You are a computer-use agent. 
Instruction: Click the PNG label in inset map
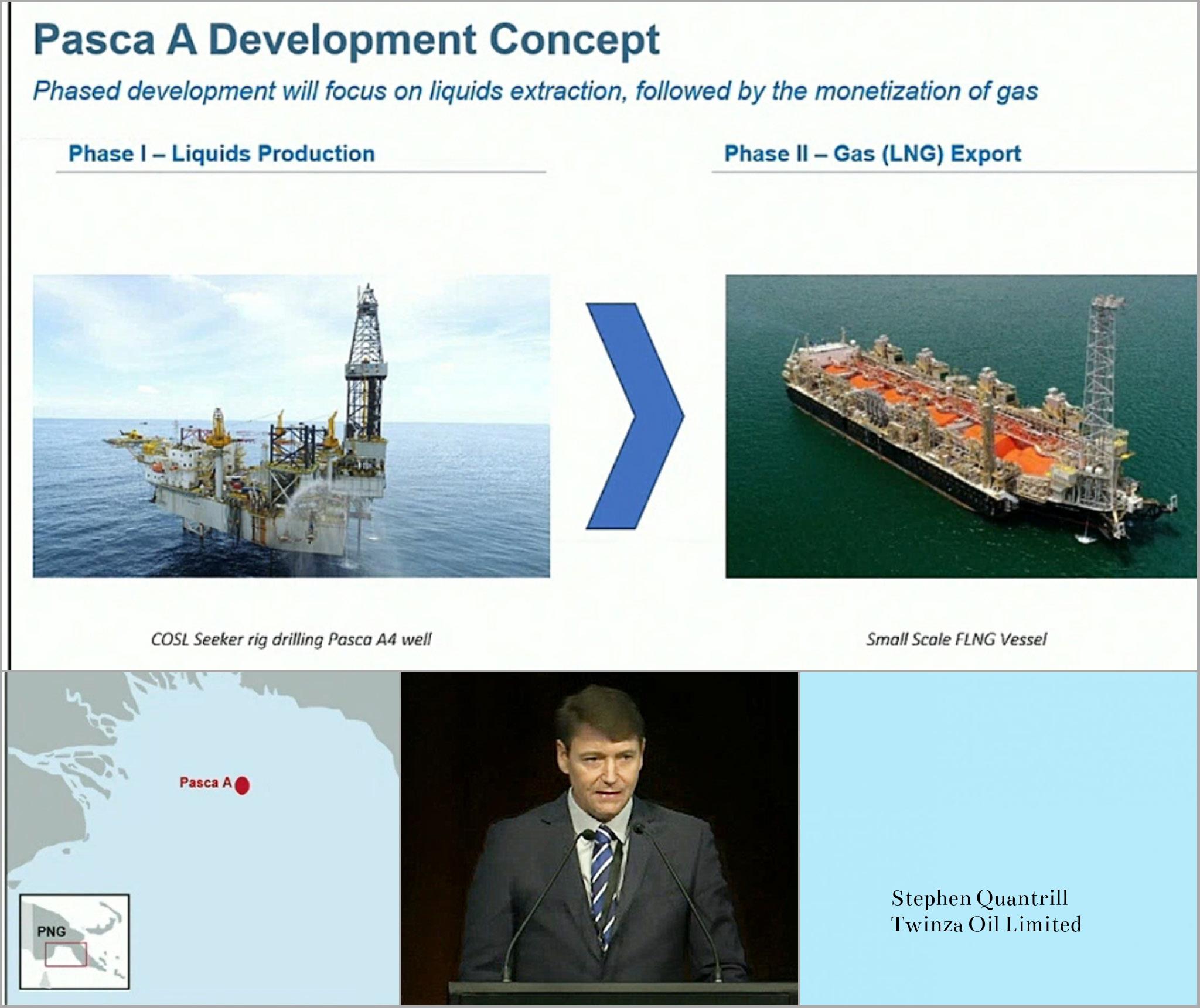[x=51, y=931]
